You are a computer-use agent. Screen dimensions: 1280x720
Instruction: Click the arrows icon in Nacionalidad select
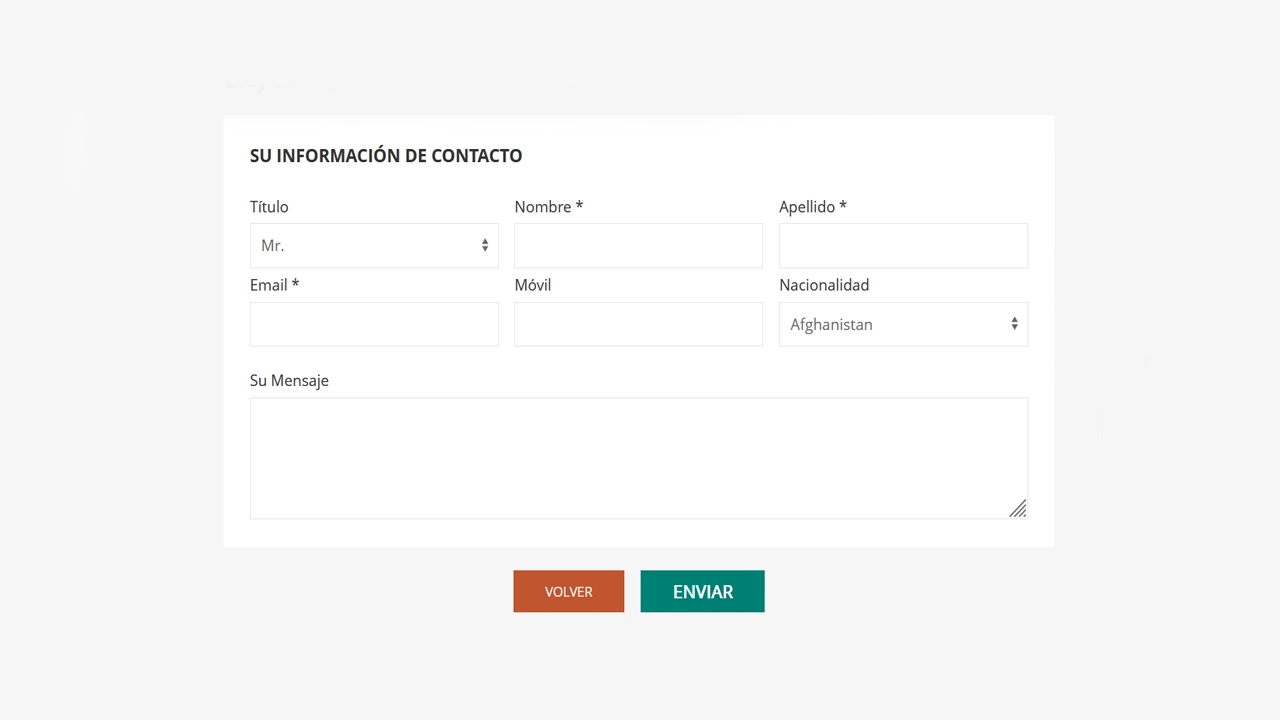1014,324
